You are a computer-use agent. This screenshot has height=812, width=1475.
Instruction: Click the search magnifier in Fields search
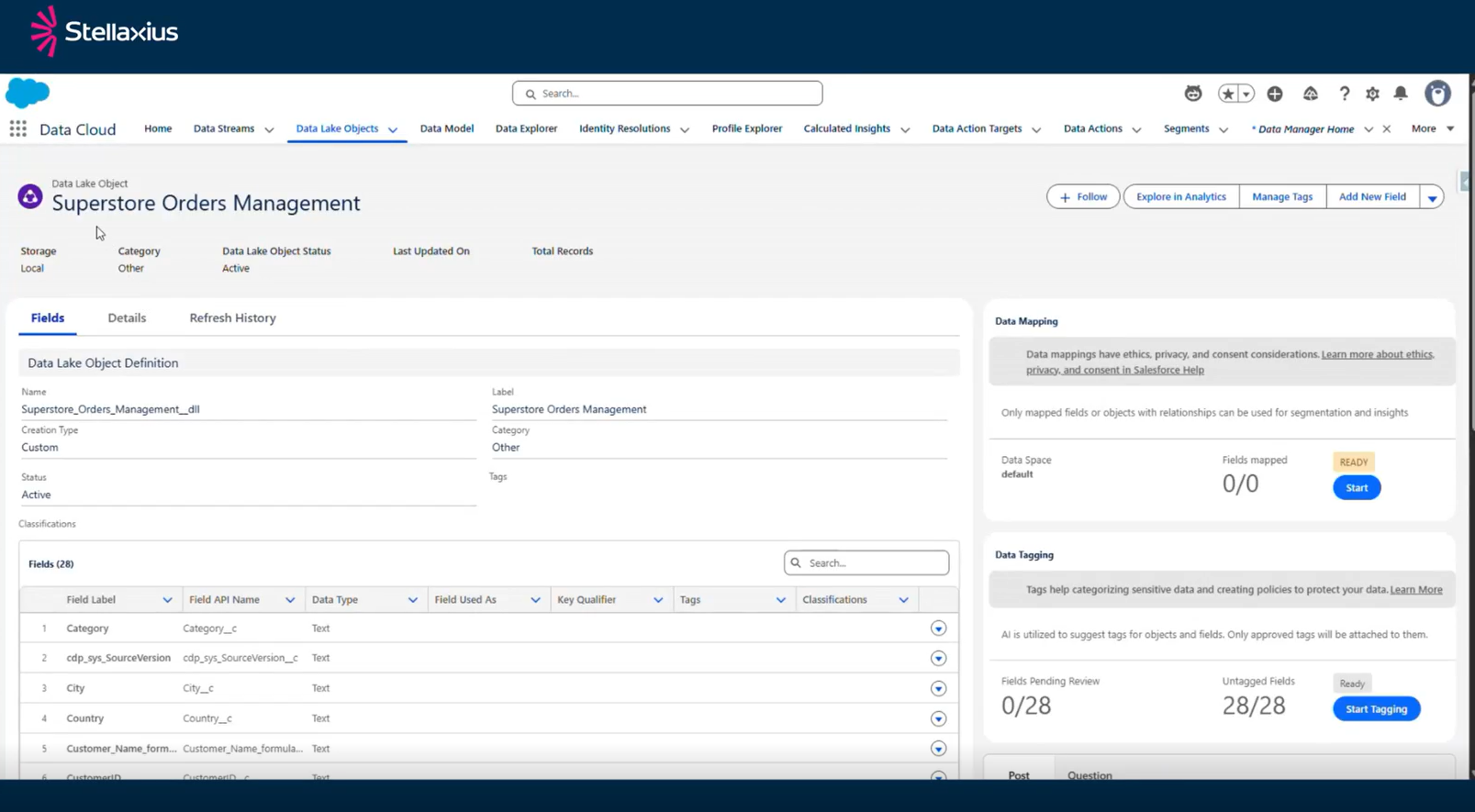click(796, 563)
